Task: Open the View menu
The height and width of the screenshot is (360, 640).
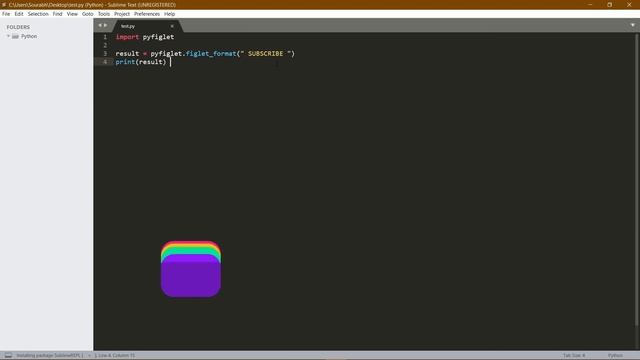Action: (x=72, y=14)
